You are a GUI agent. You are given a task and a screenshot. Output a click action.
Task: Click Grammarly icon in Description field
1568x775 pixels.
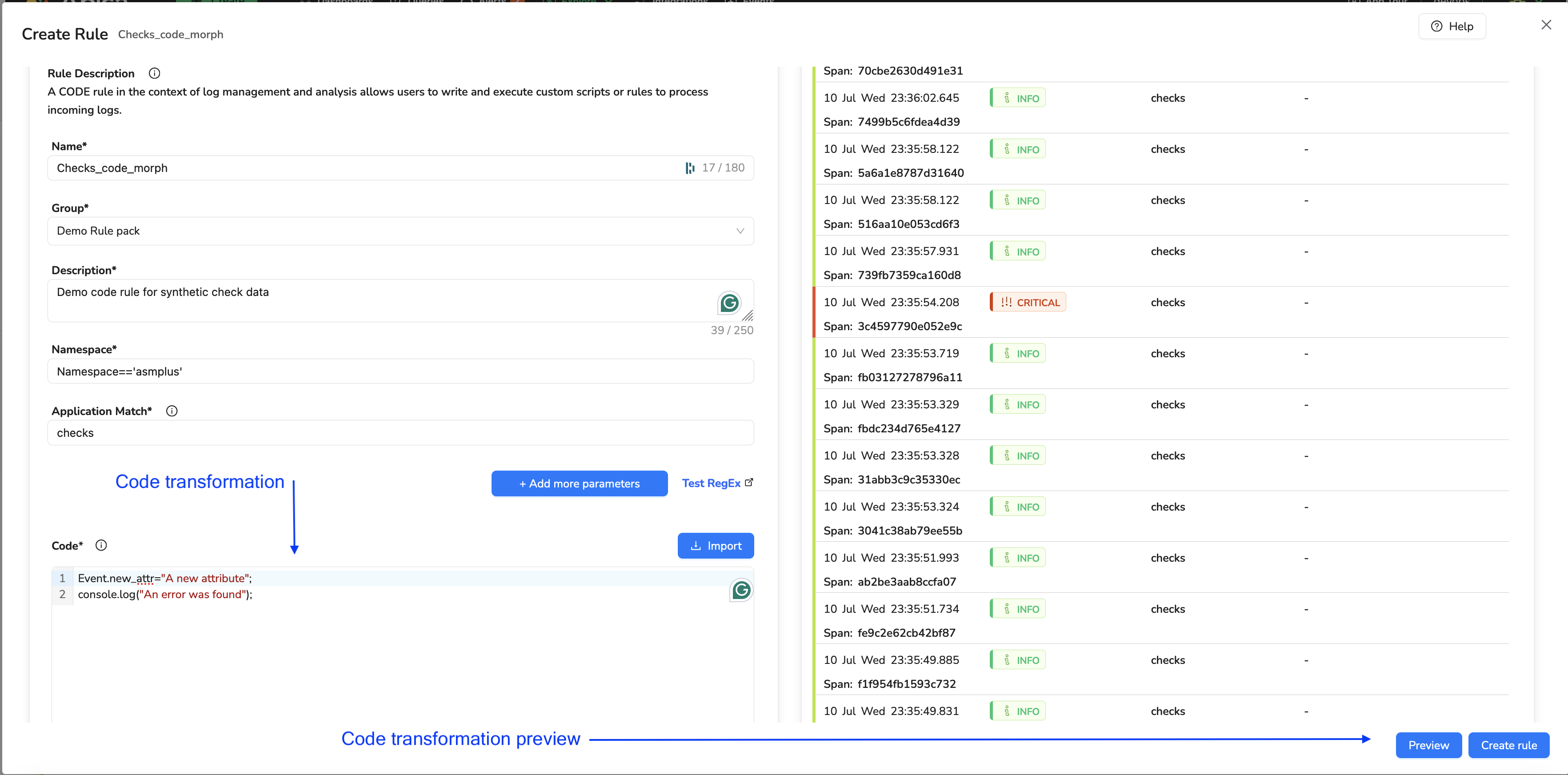(x=729, y=303)
